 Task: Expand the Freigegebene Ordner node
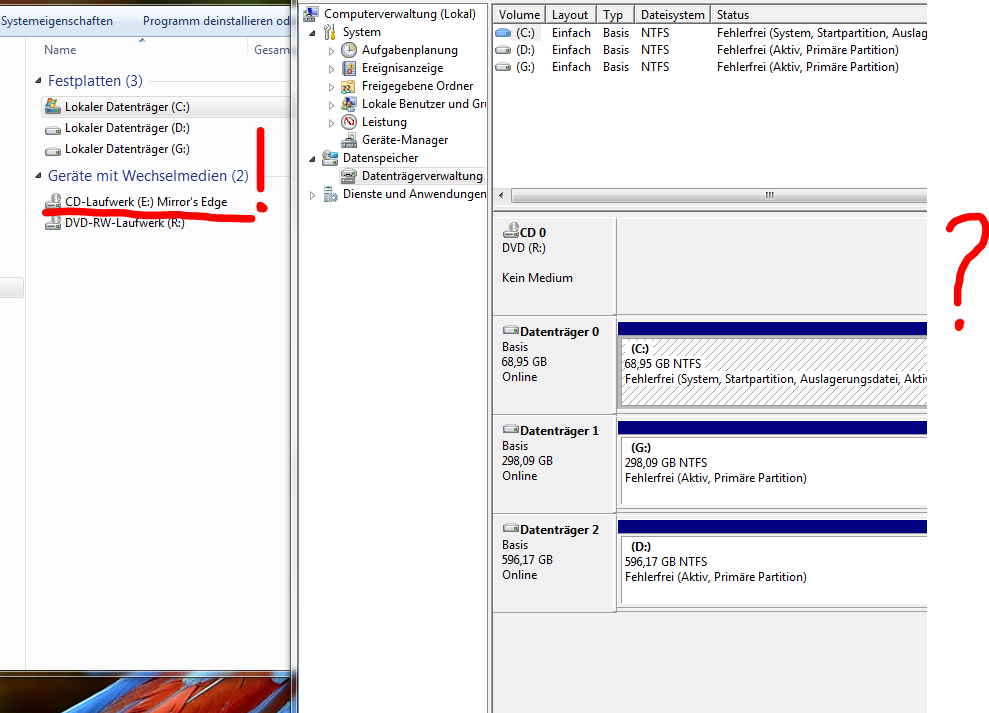pyautogui.click(x=332, y=87)
